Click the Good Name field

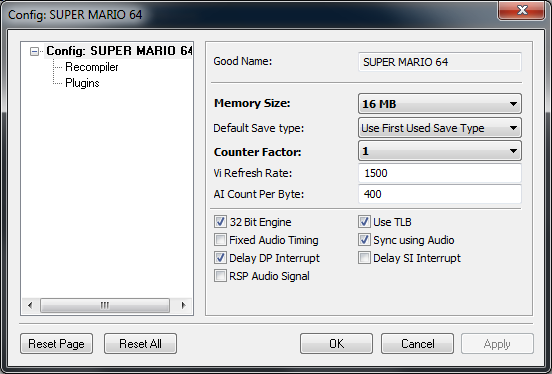point(440,62)
